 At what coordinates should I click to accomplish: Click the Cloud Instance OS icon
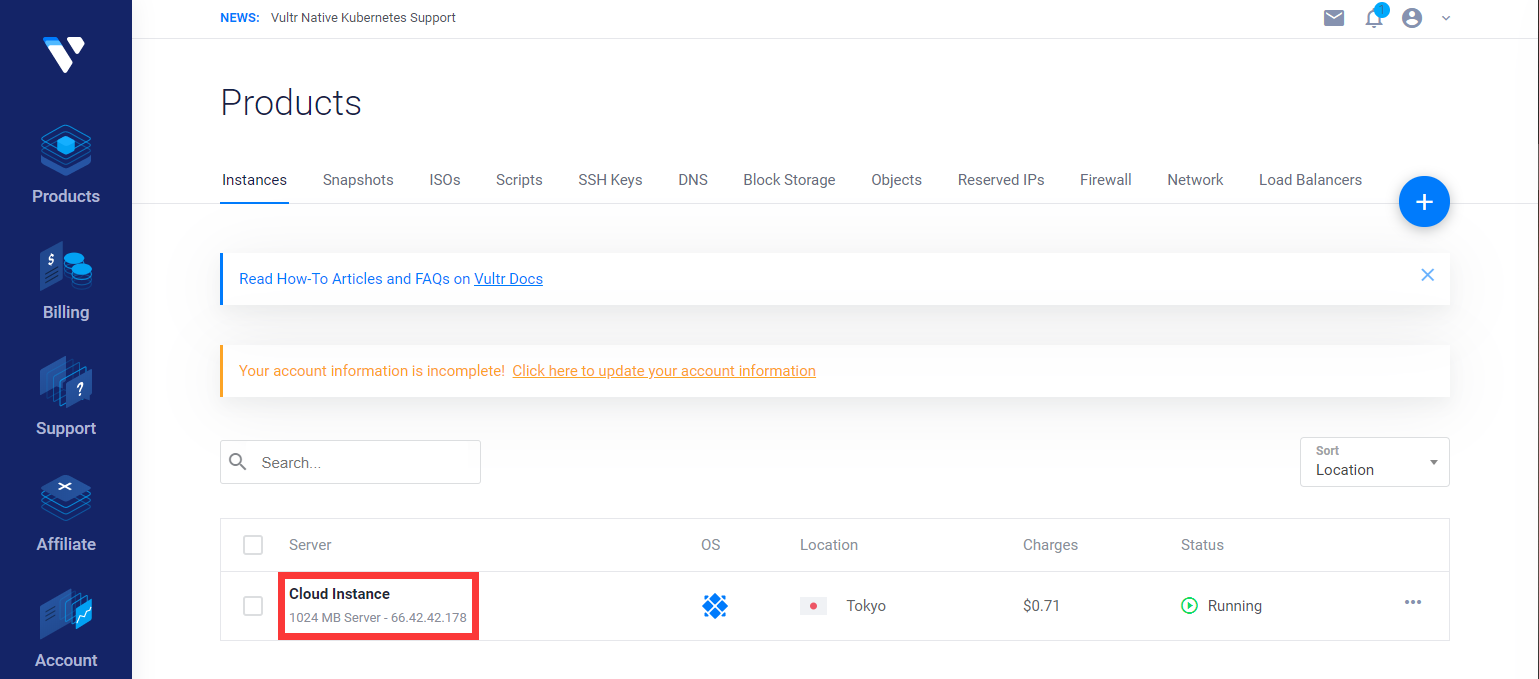click(x=714, y=605)
